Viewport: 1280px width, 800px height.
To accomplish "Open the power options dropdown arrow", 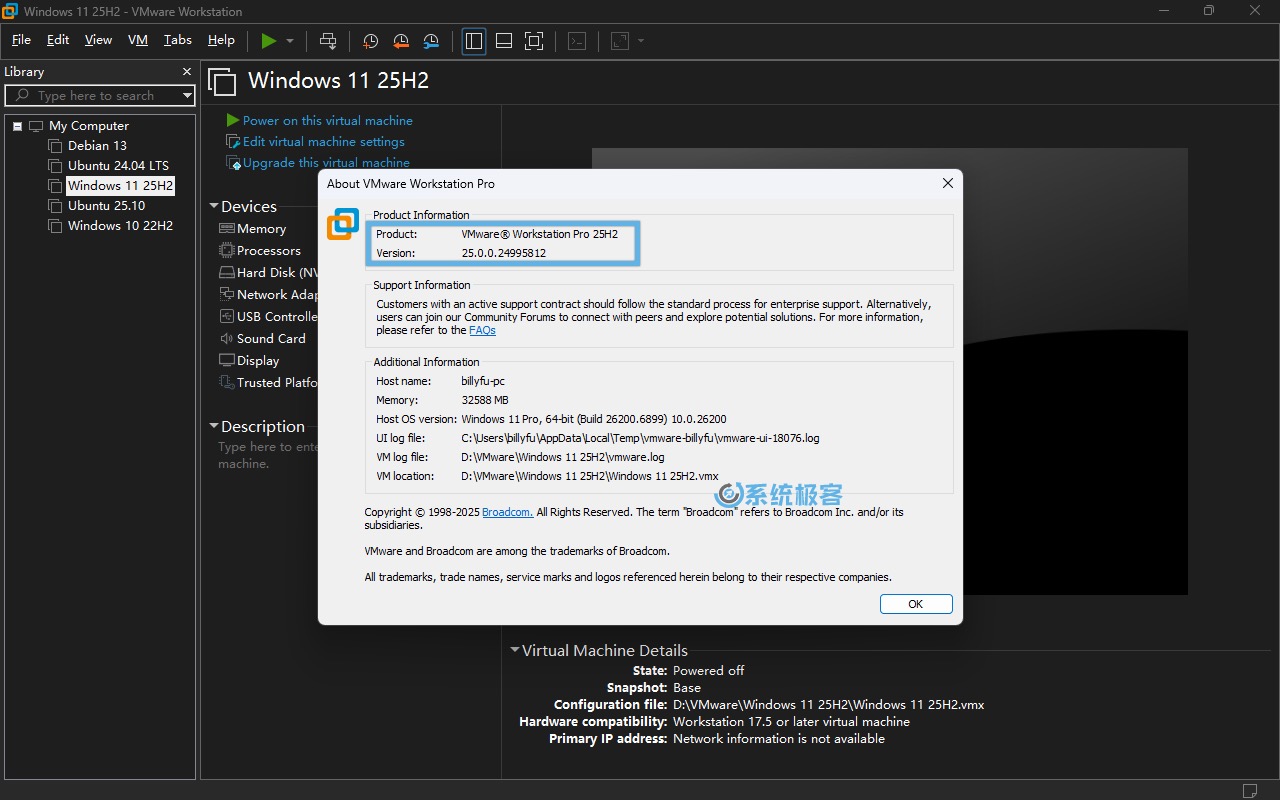I will (290, 41).
